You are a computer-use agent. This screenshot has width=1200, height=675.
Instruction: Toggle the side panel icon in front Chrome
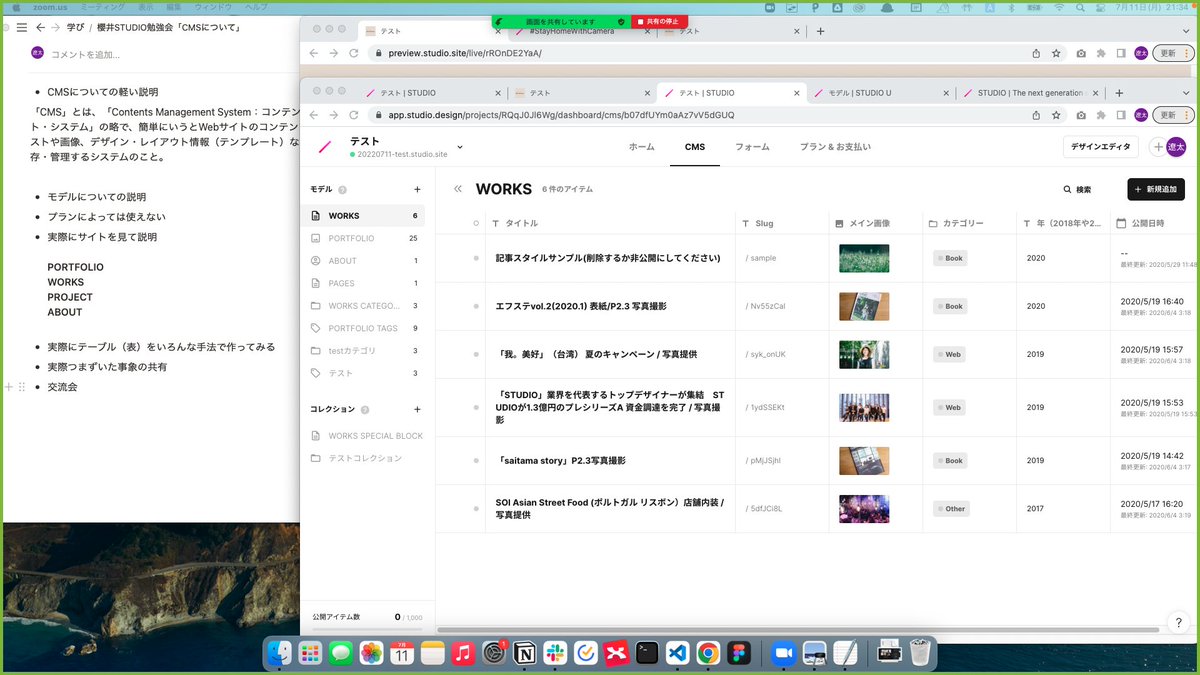pyautogui.click(x=1121, y=115)
